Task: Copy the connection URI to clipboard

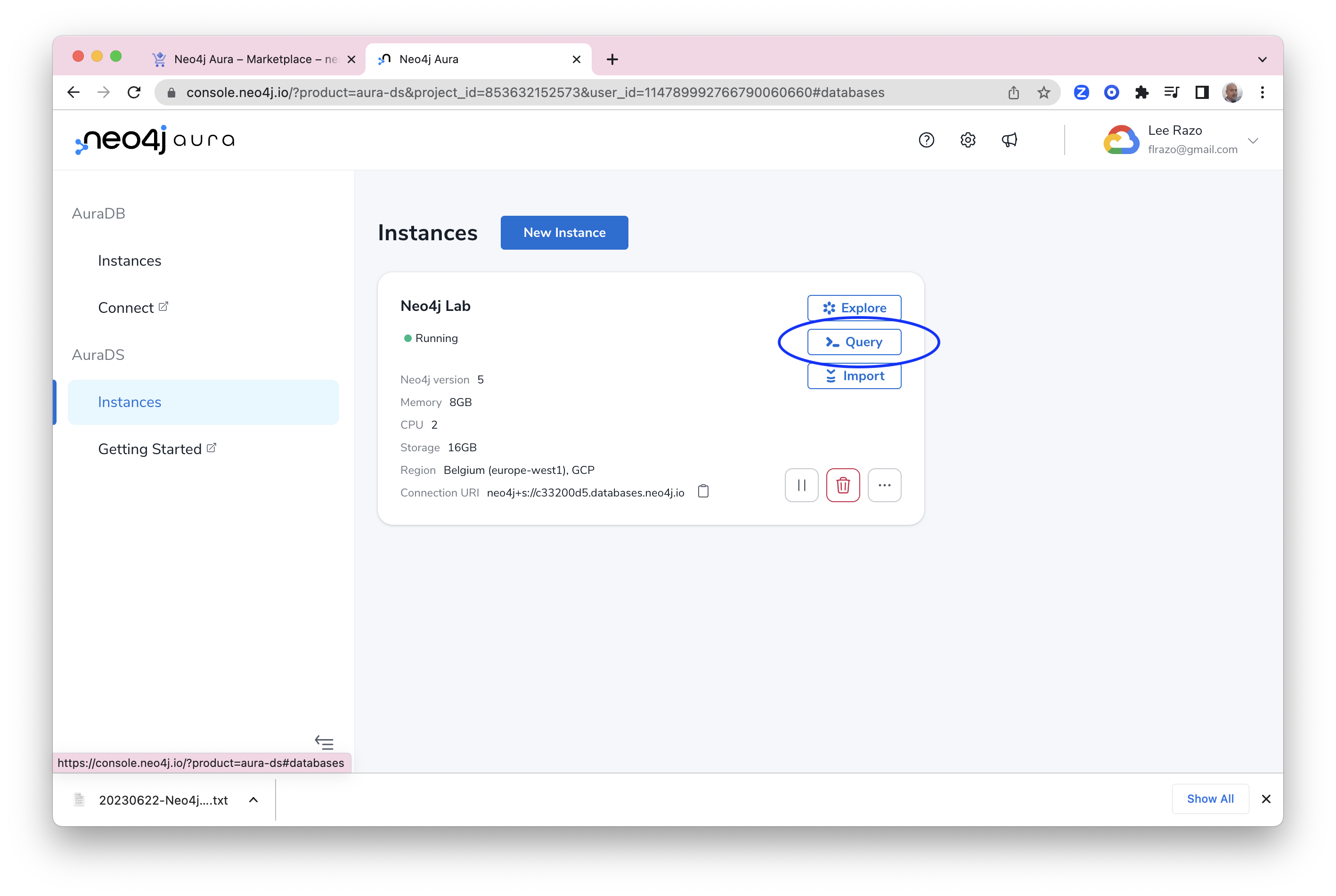Action: click(703, 491)
